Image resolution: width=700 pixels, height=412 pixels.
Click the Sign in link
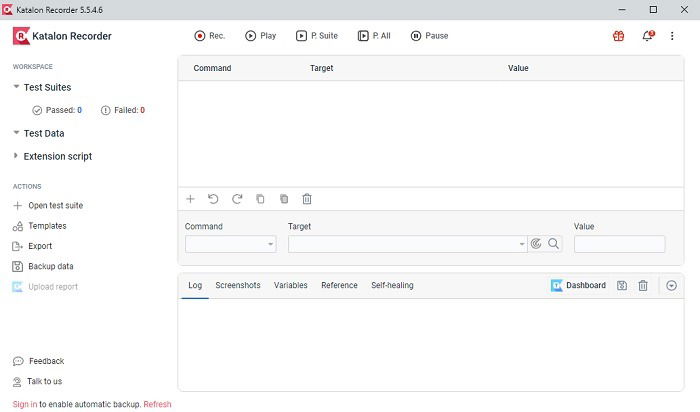tap(25, 404)
